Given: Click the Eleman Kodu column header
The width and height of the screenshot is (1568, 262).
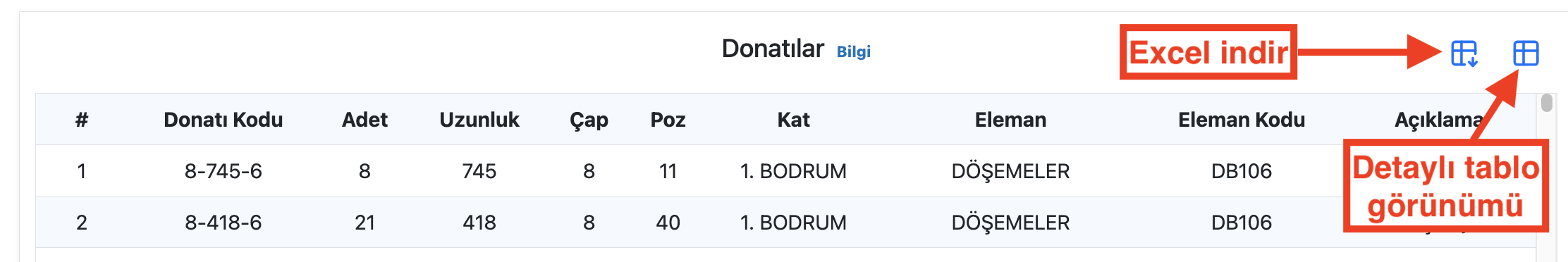Looking at the screenshot, I should click(1242, 120).
